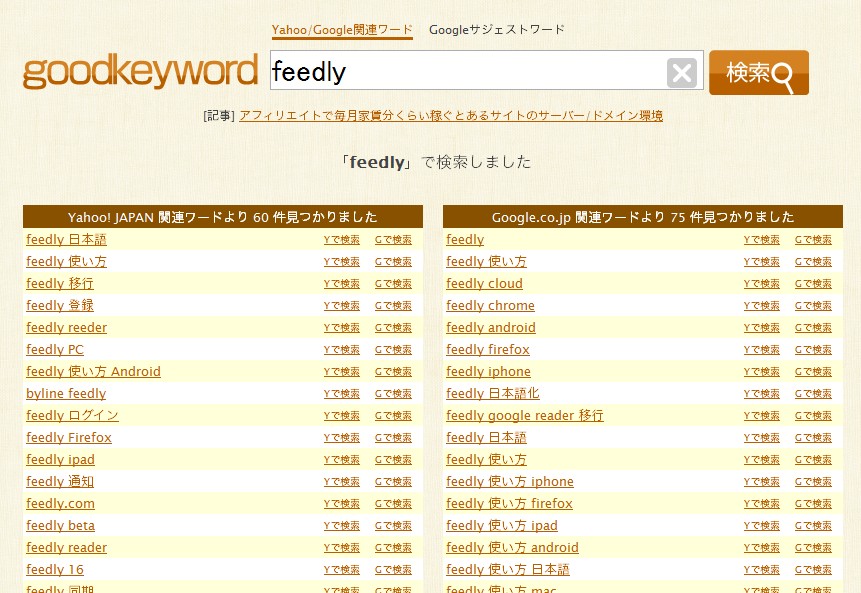This screenshot has height=593, width=861.
Task: Click 'Yで検索' beside 'feedly reeder'
Action: (342, 328)
